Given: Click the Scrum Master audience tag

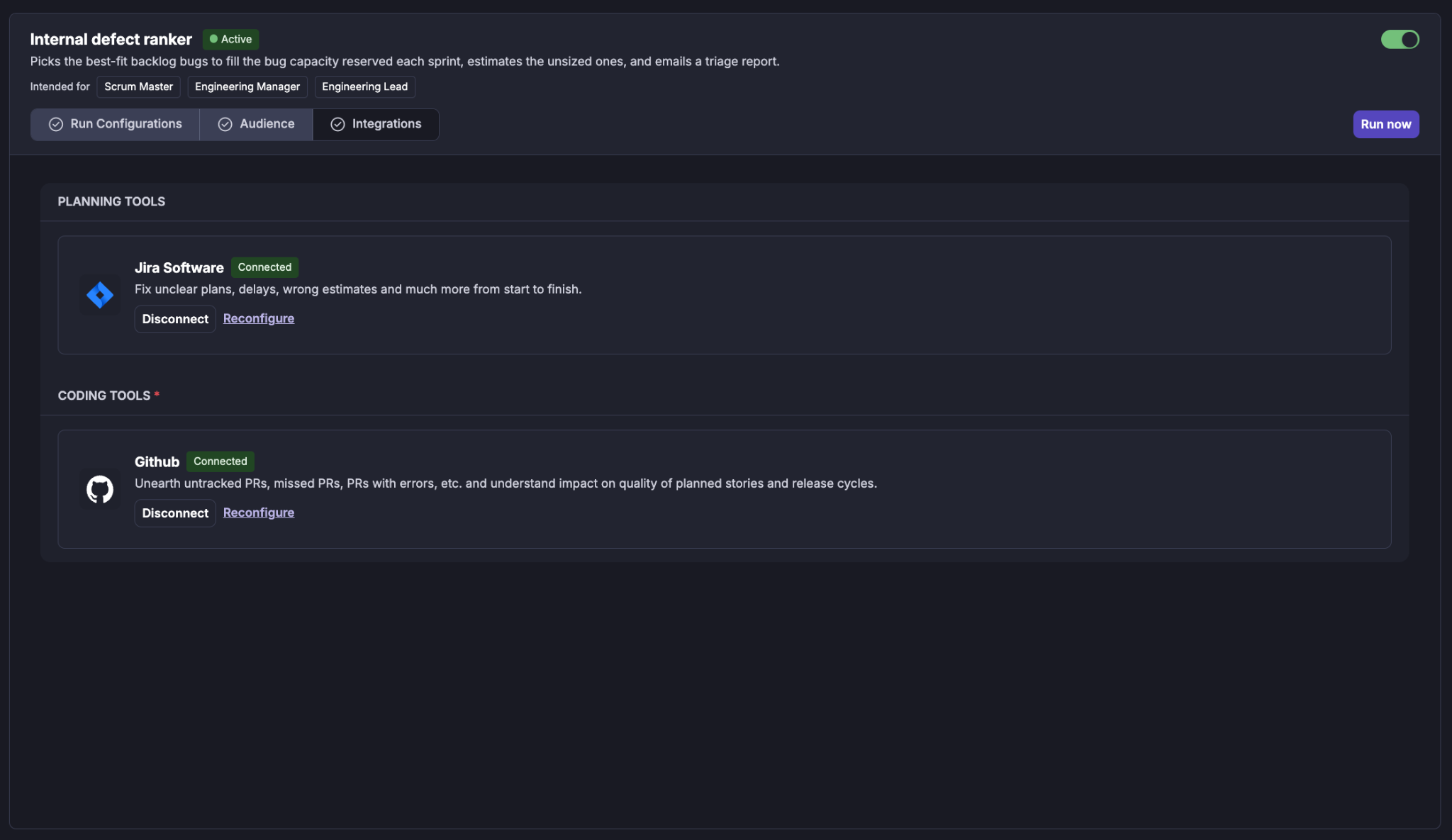Looking at the screenshot, I should (x=138, y=86).
